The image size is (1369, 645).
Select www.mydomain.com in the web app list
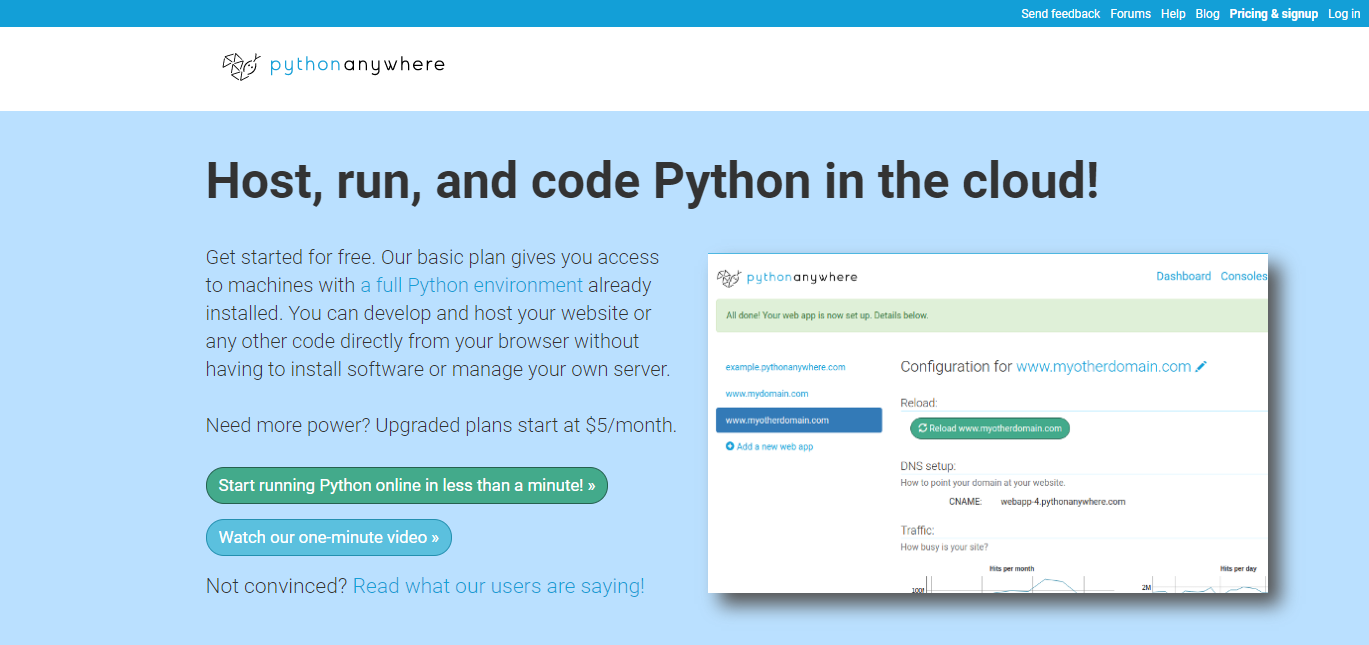767,393
